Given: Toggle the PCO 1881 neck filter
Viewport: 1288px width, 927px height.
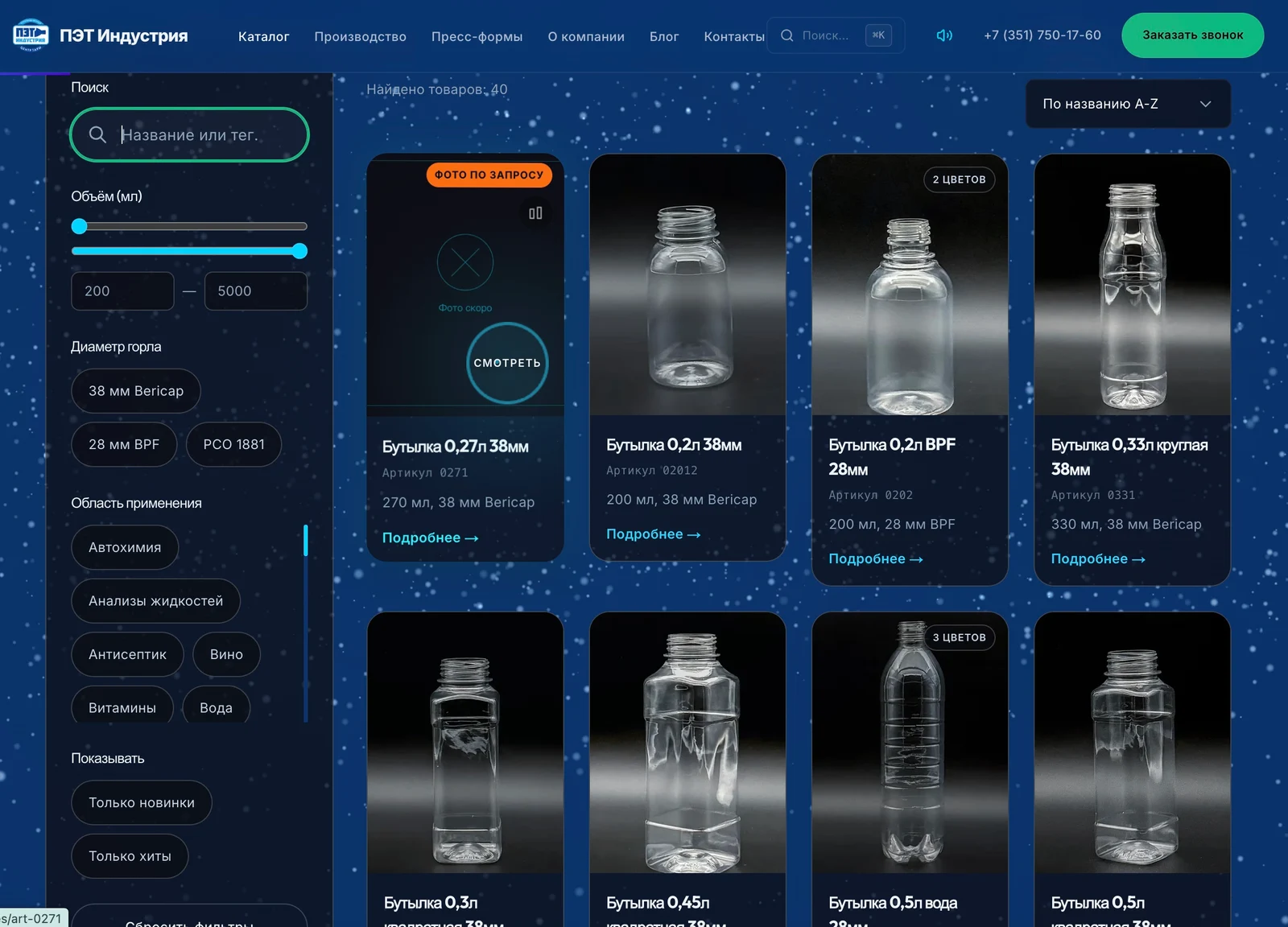Looking at the screenshot, I should coord(234,444).
